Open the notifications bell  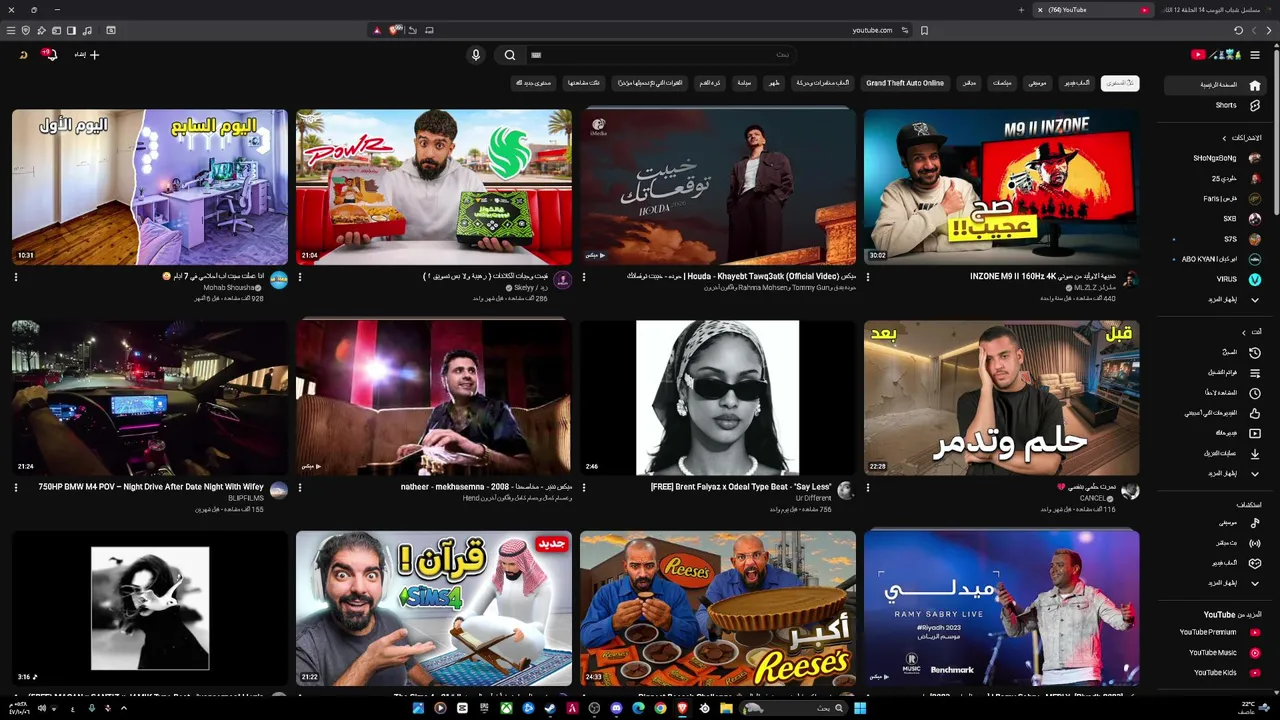click(x=50, y=55)
